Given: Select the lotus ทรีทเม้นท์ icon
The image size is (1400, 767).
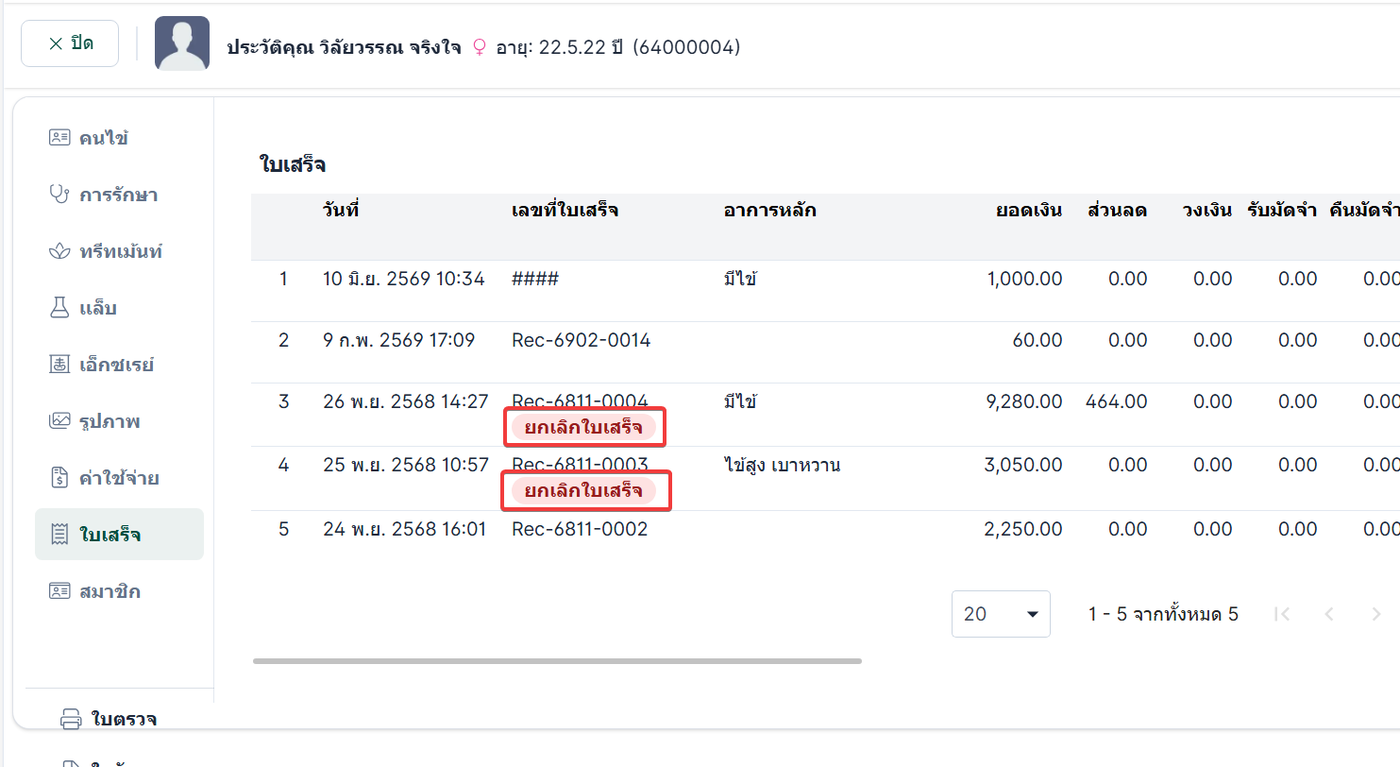Looking at the screenshot, I should pyautogui.click(x=59, y=251).
